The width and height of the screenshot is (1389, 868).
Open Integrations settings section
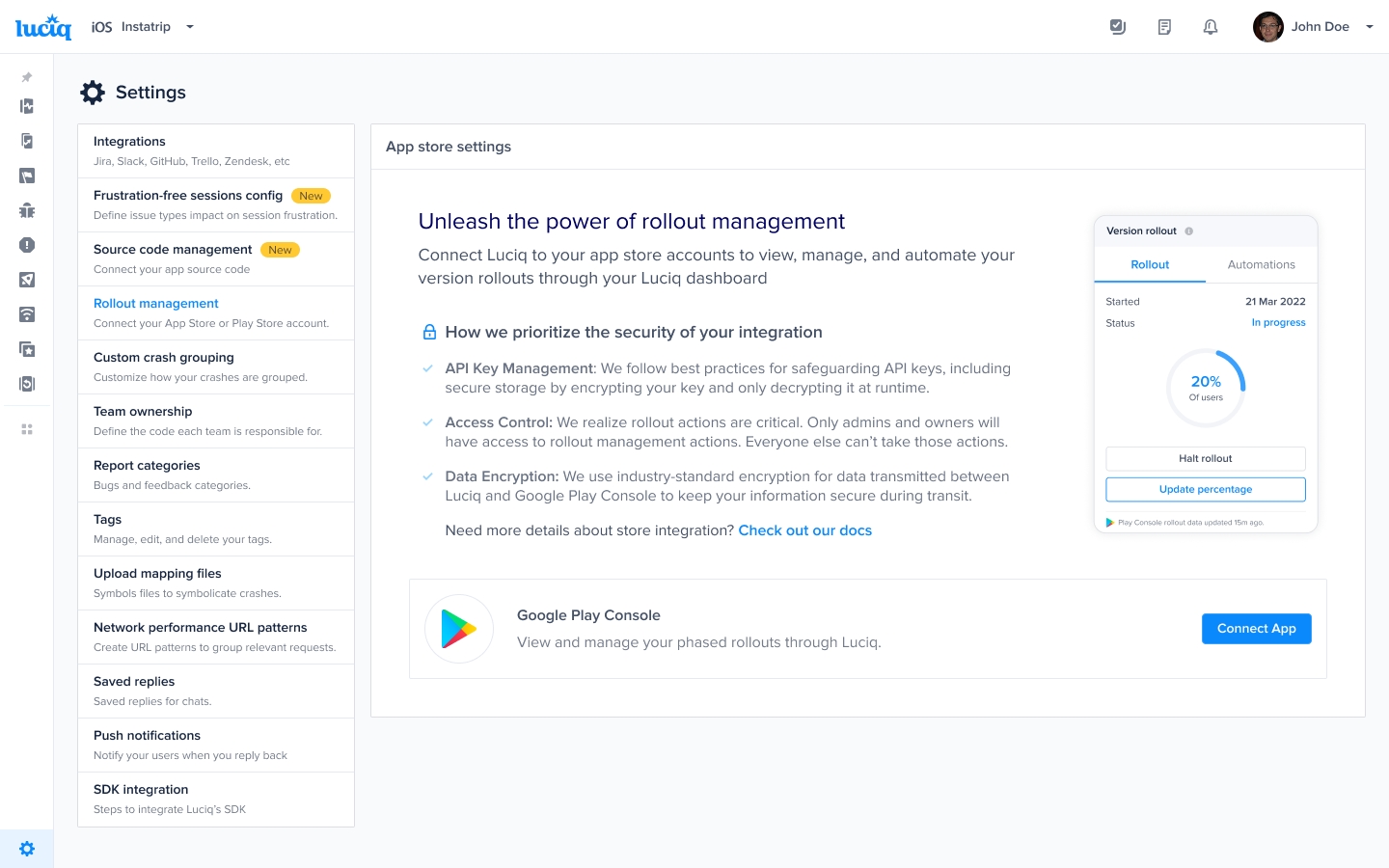(x=215, y=150)
